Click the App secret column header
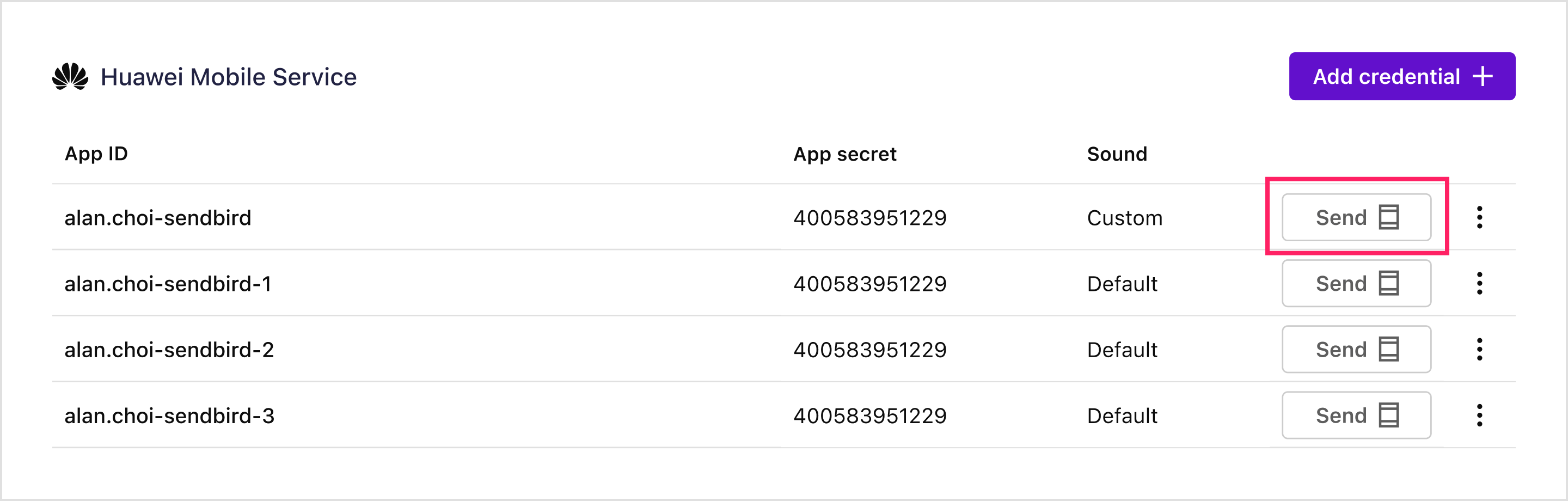Screen dimensions: 1568x501 point(844,154)
